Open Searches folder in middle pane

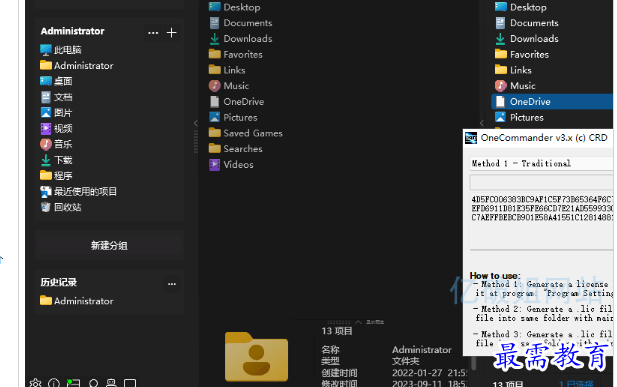[236, 149]
